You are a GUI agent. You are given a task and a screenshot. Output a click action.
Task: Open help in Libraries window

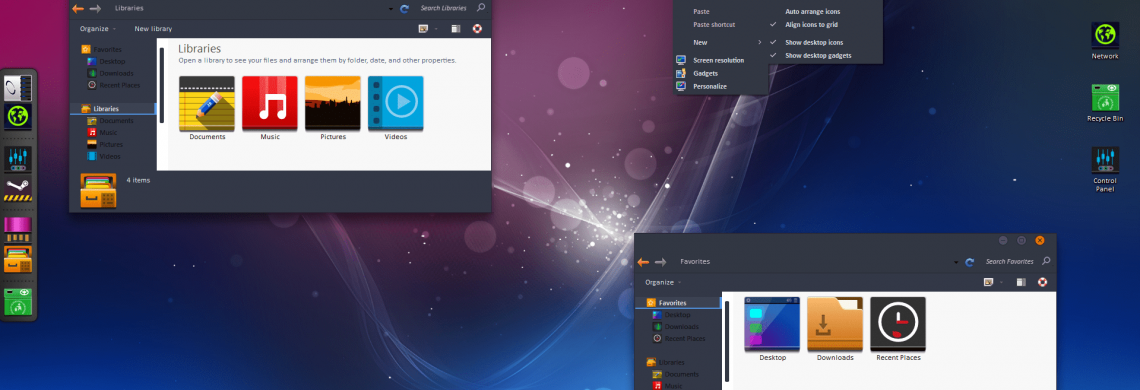click(478, 29)
